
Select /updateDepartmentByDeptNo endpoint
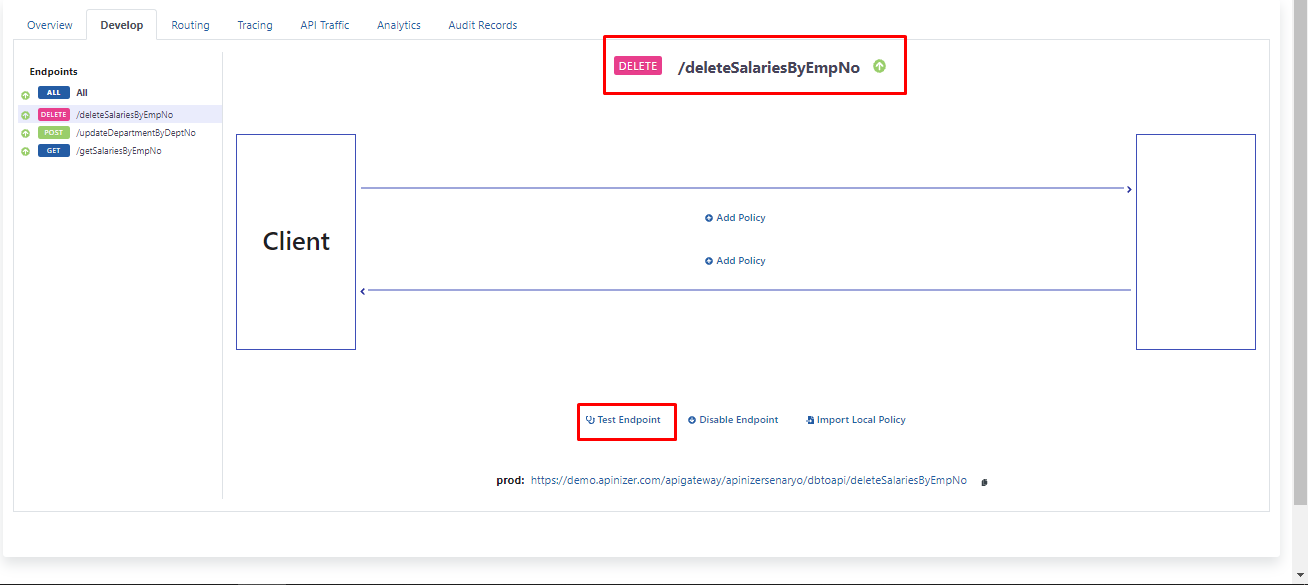[135, 133]
